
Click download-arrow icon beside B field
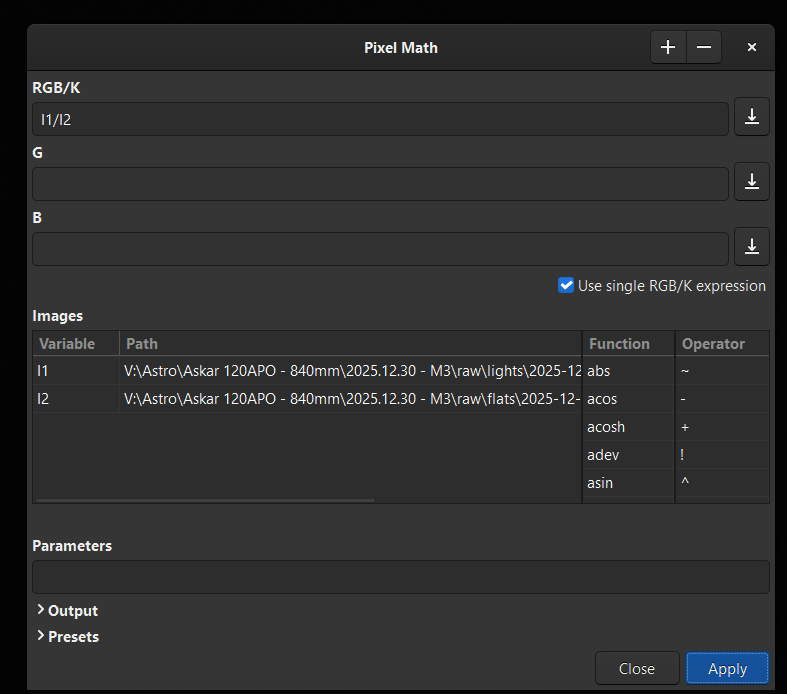[x=751, y=246]
